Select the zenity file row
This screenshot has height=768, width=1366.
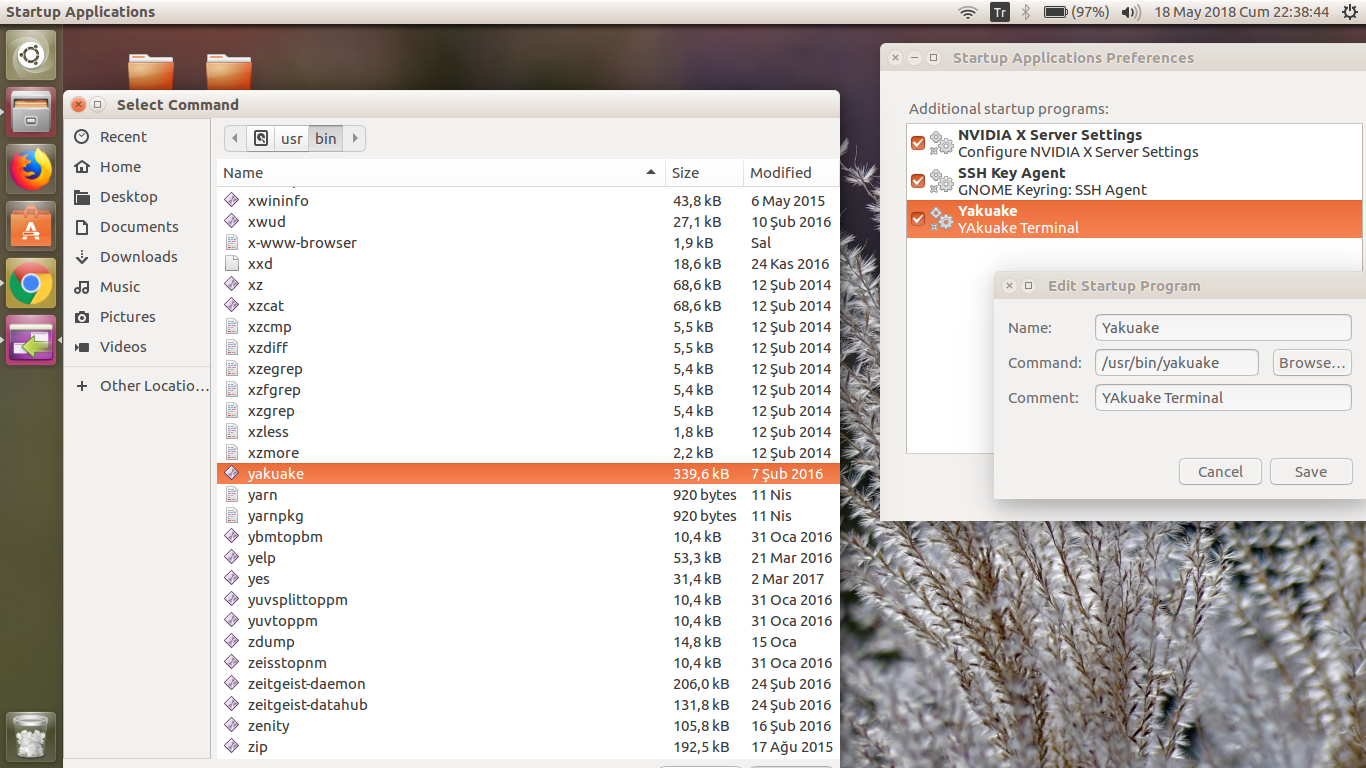tap(527, 726)
